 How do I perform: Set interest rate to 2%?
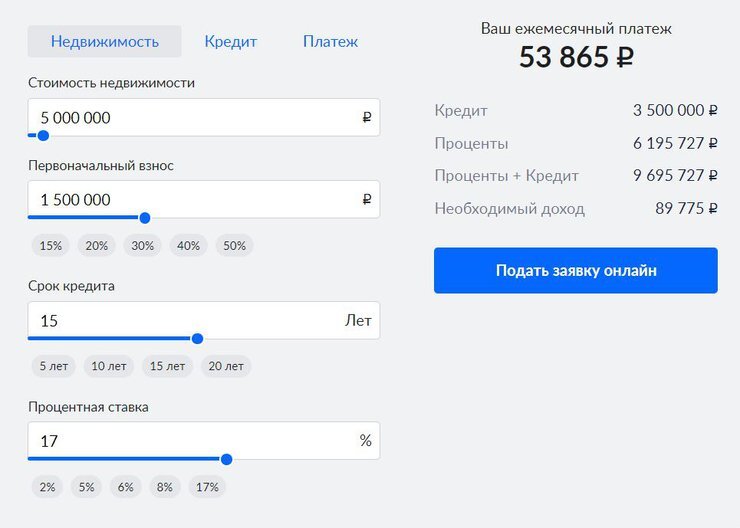(x=47, y=487)
